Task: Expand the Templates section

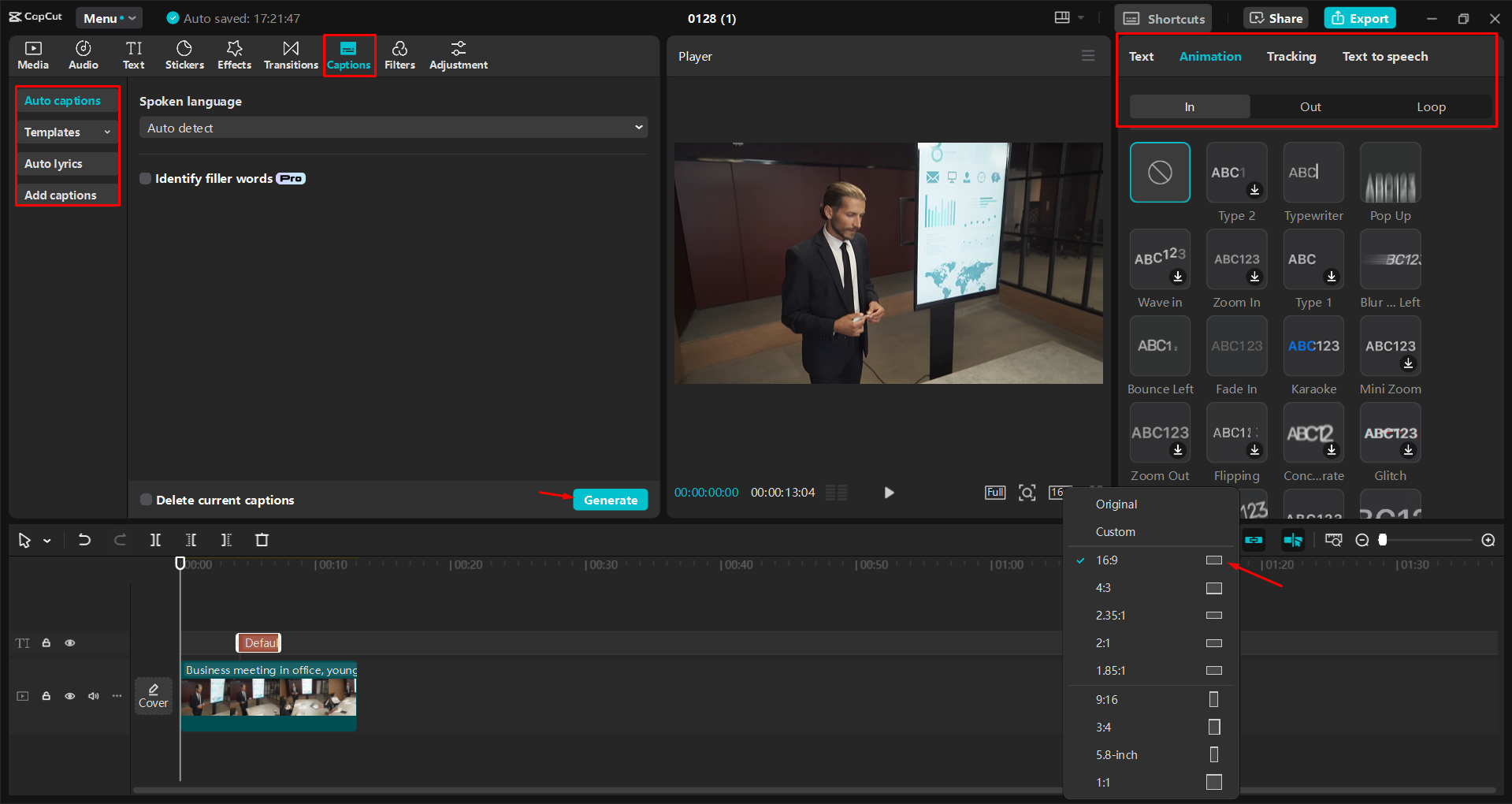Action: [66, 132]
